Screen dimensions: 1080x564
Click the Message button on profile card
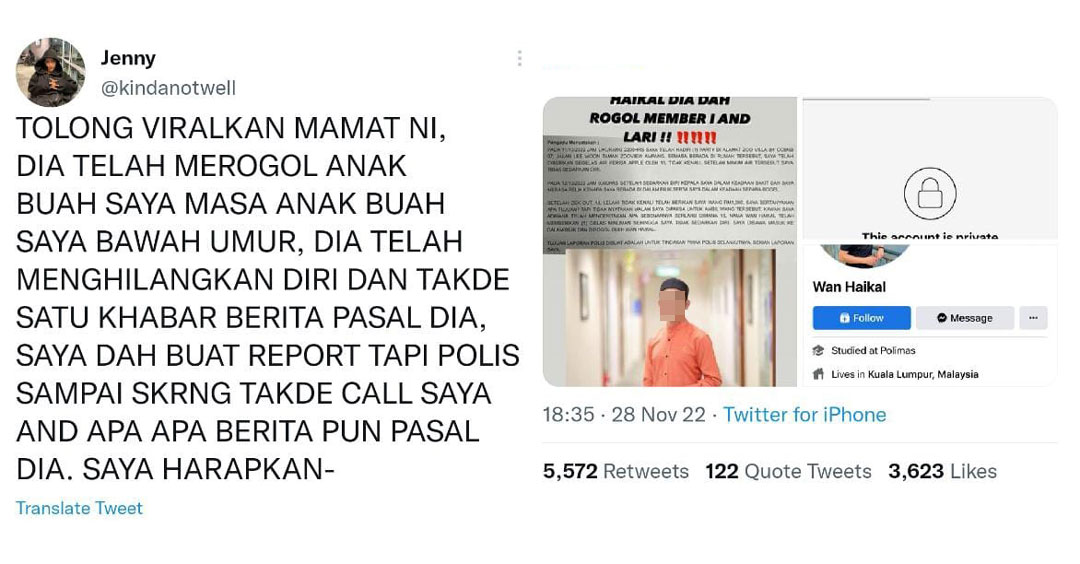point(964,318)
